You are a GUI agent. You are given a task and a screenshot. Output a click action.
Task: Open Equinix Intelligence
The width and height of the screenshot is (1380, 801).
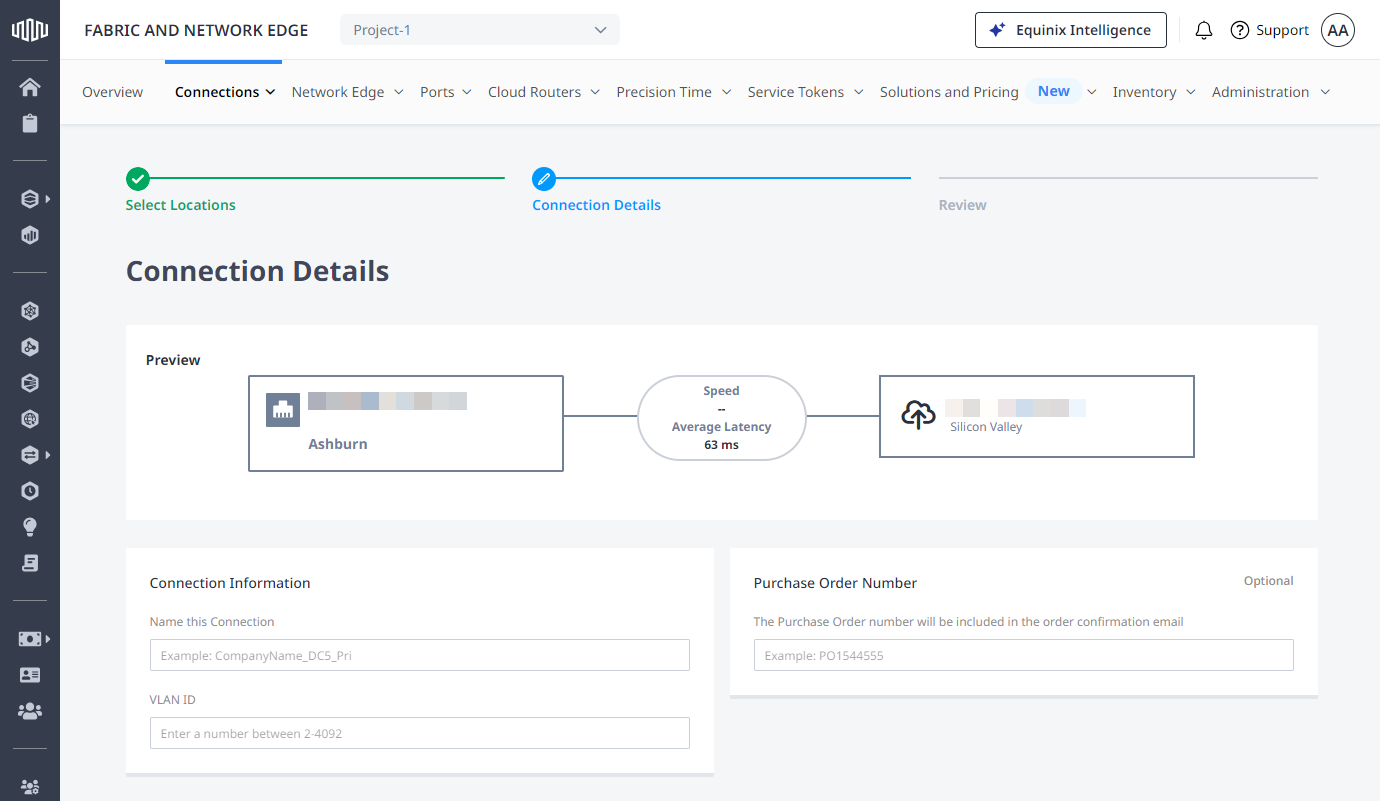(1070, 30)
